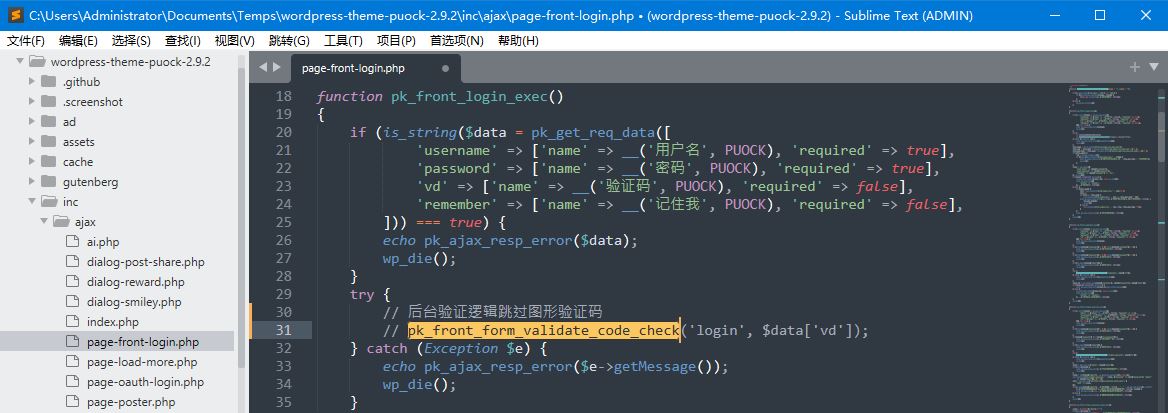Viewport: 1168px width, 413px height.
Task: Go to previous tab with left arrow
Action: point(262,67)
